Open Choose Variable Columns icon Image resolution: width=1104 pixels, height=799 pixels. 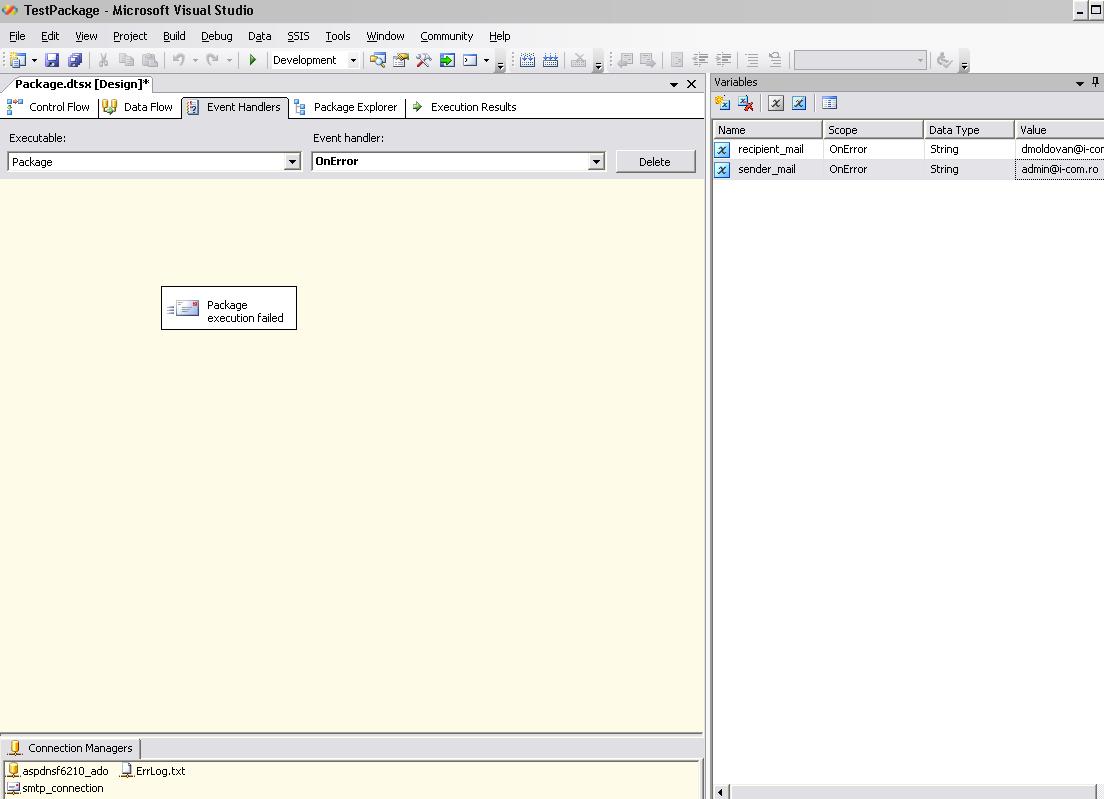[x=829, y=103]
